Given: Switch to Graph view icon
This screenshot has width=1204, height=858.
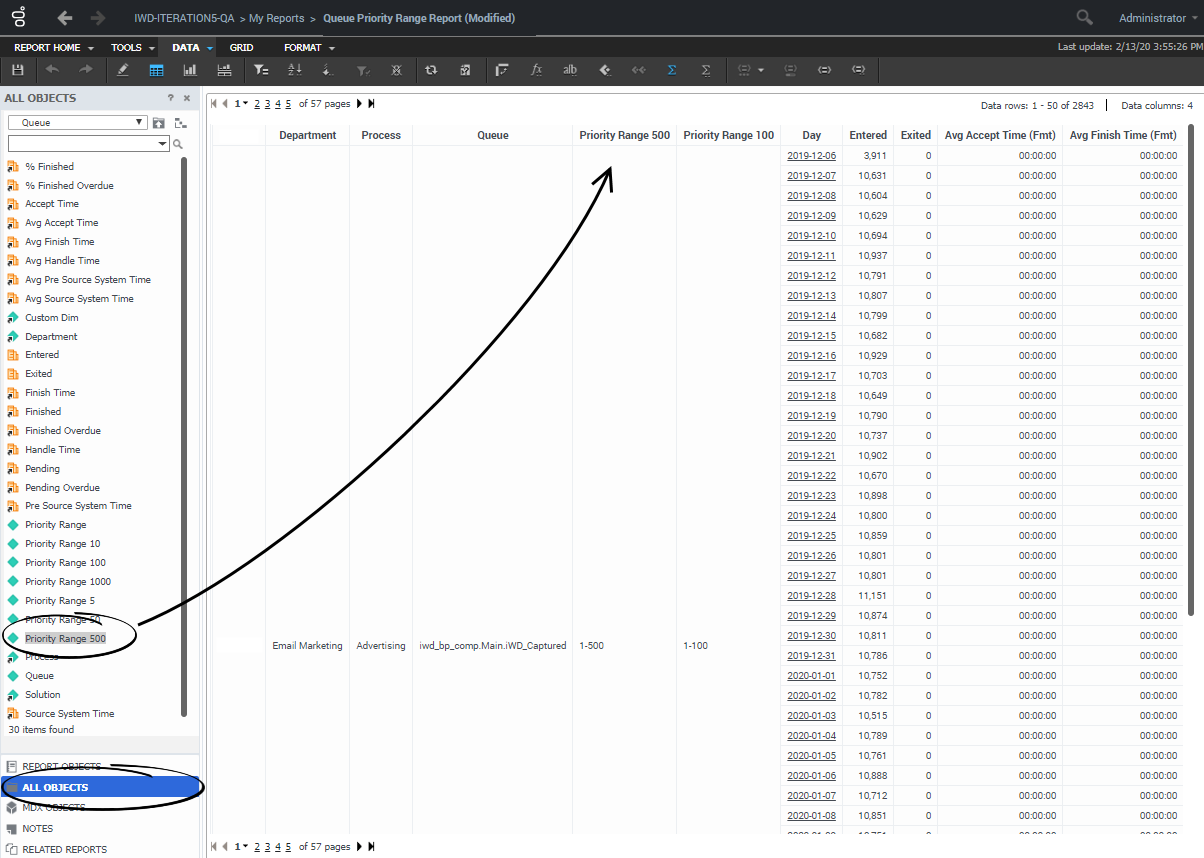Looking at the screenshot, I should (190, 70).
